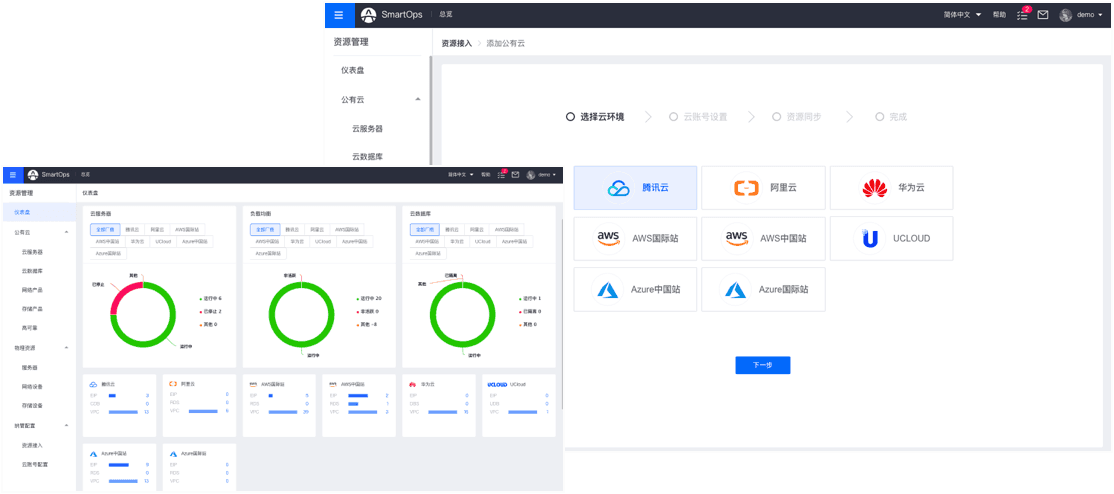The height and width of the screenshot is (494, 1114).
Task: Open 云数据库 in the 添加公有云 window sidebar
Action: click(x=367, y=157)
